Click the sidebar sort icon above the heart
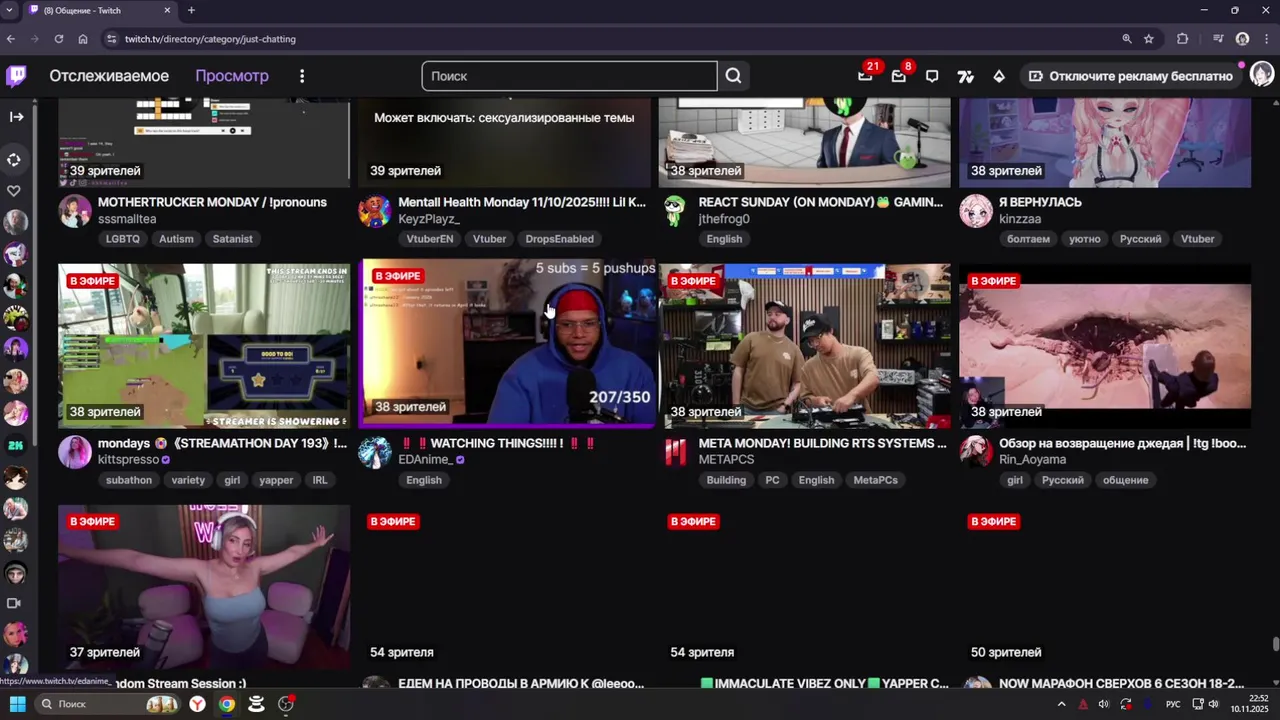Image resolution: width=1280 pixels, height=720 pixels. [14, 159]
